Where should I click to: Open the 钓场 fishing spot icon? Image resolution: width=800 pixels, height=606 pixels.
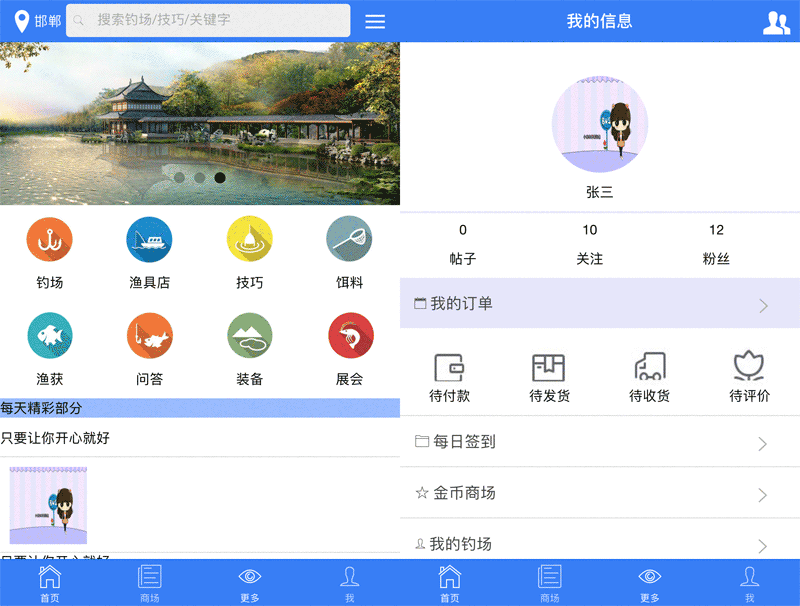point(49,240)
